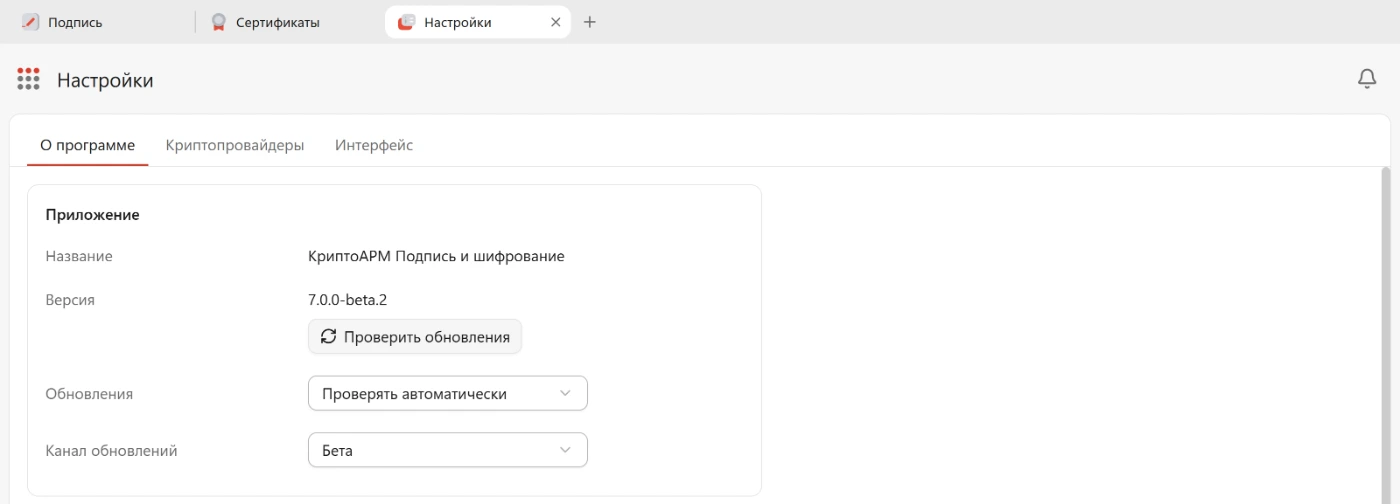Click the Канал обновлений label
The width and height of the screenshot is (1400, 504).
pos(111,450)
